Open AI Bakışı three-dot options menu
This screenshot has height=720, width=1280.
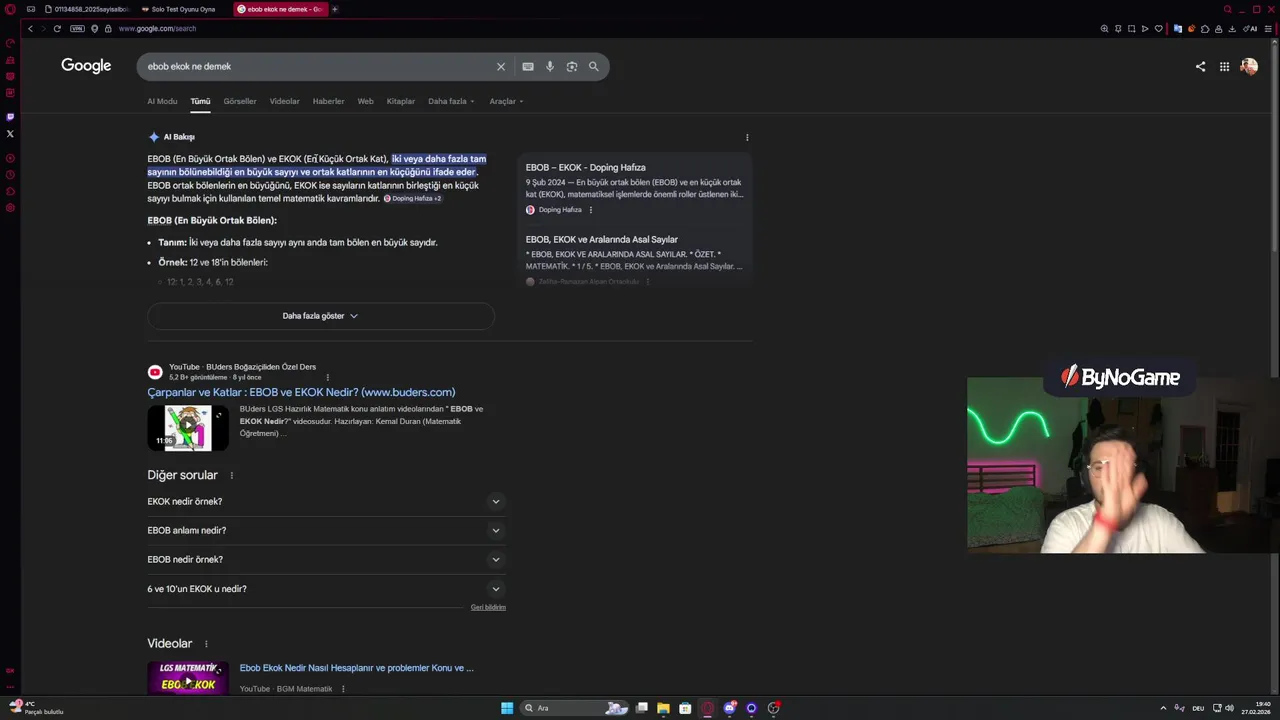[x=747, y=138]
